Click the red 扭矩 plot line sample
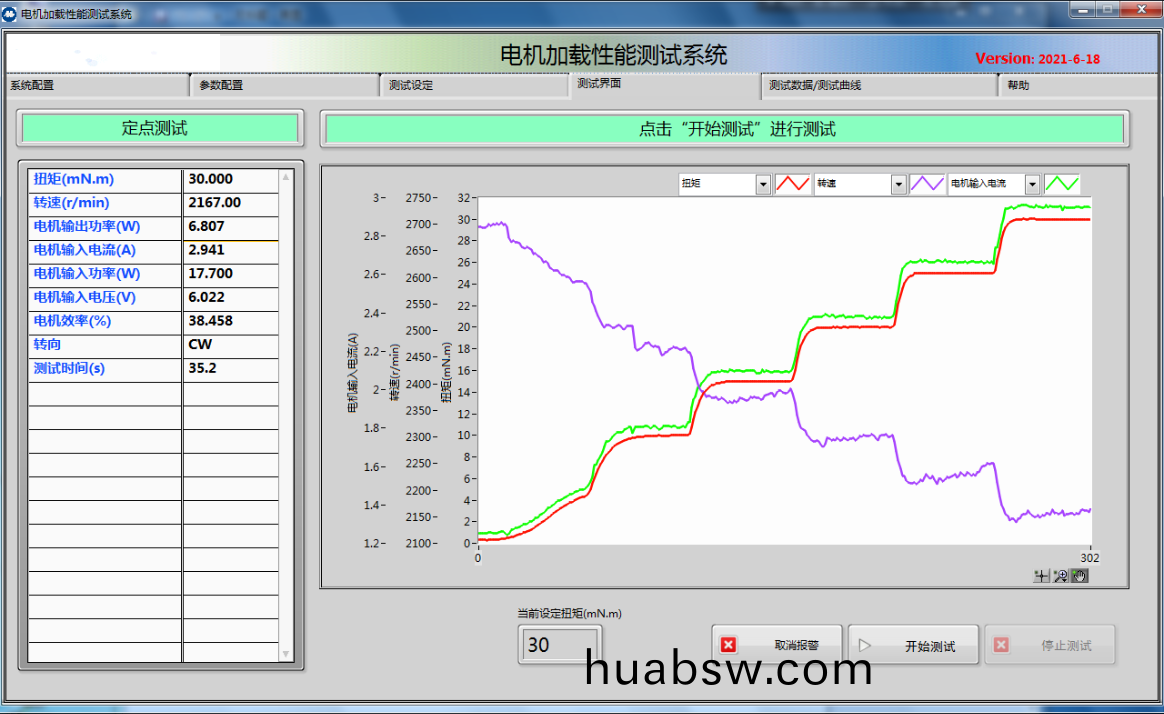This screenshot has height=714, width=1164. 792,184
